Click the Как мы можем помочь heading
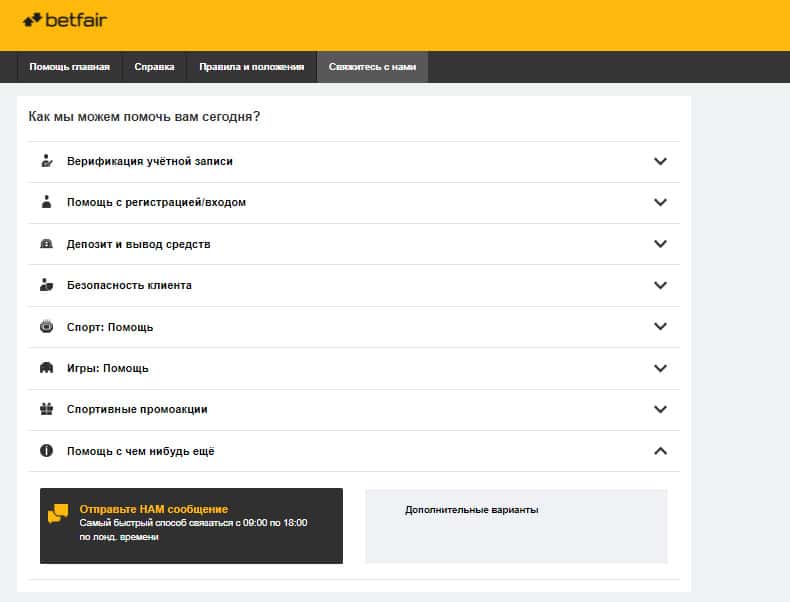The image size is (790, 602). [x=144, y=117]
